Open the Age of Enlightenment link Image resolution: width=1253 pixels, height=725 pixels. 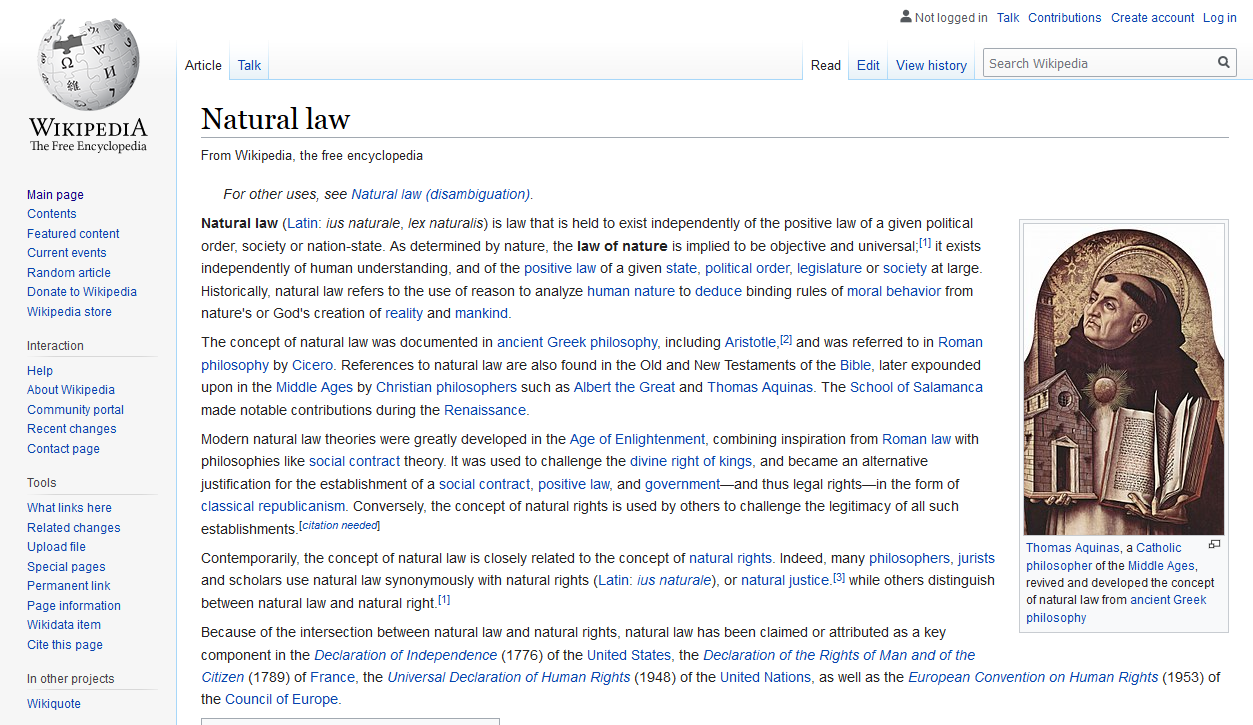637,439
